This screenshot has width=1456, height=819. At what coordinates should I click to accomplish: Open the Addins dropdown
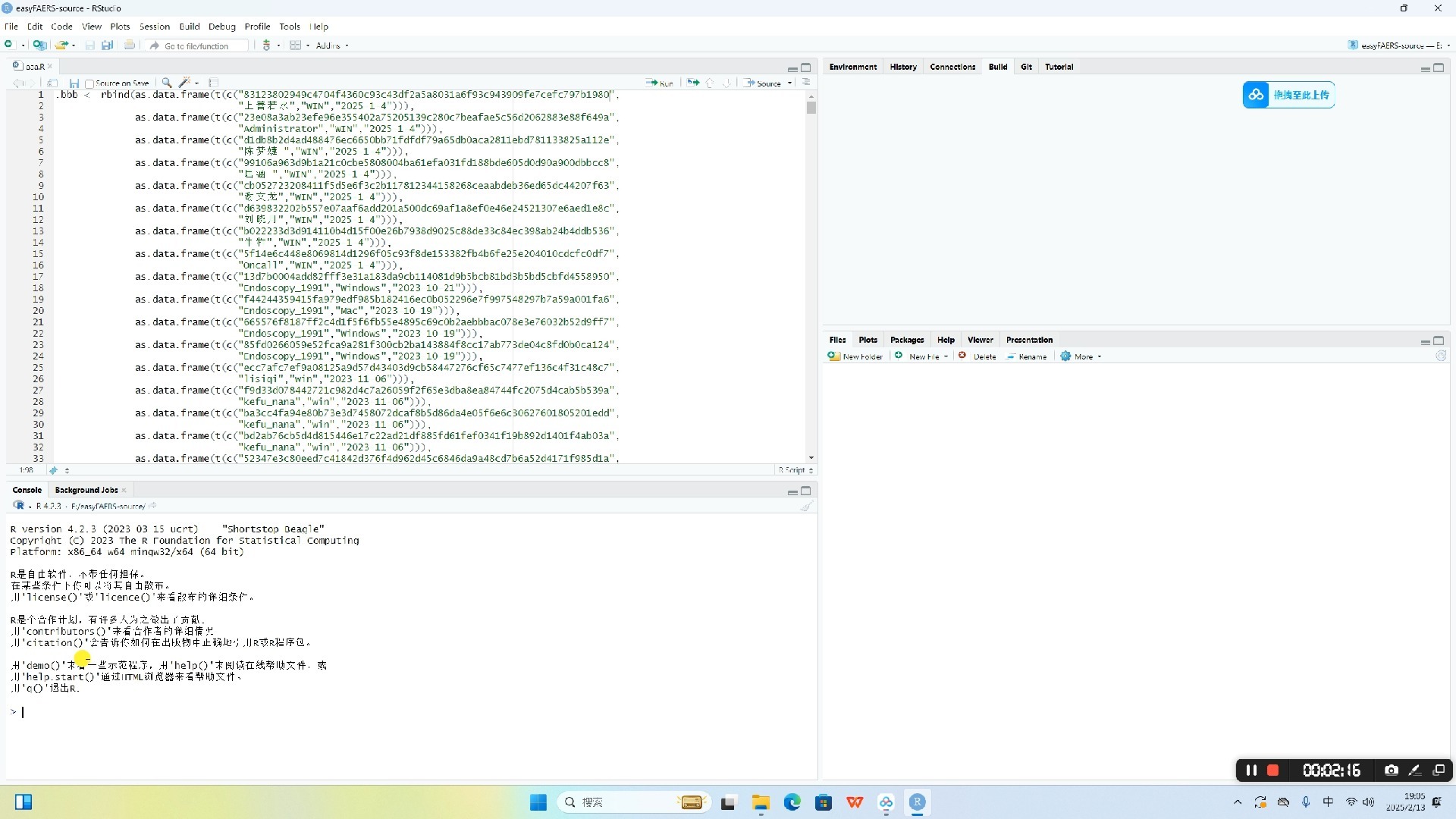coord(332,45)
